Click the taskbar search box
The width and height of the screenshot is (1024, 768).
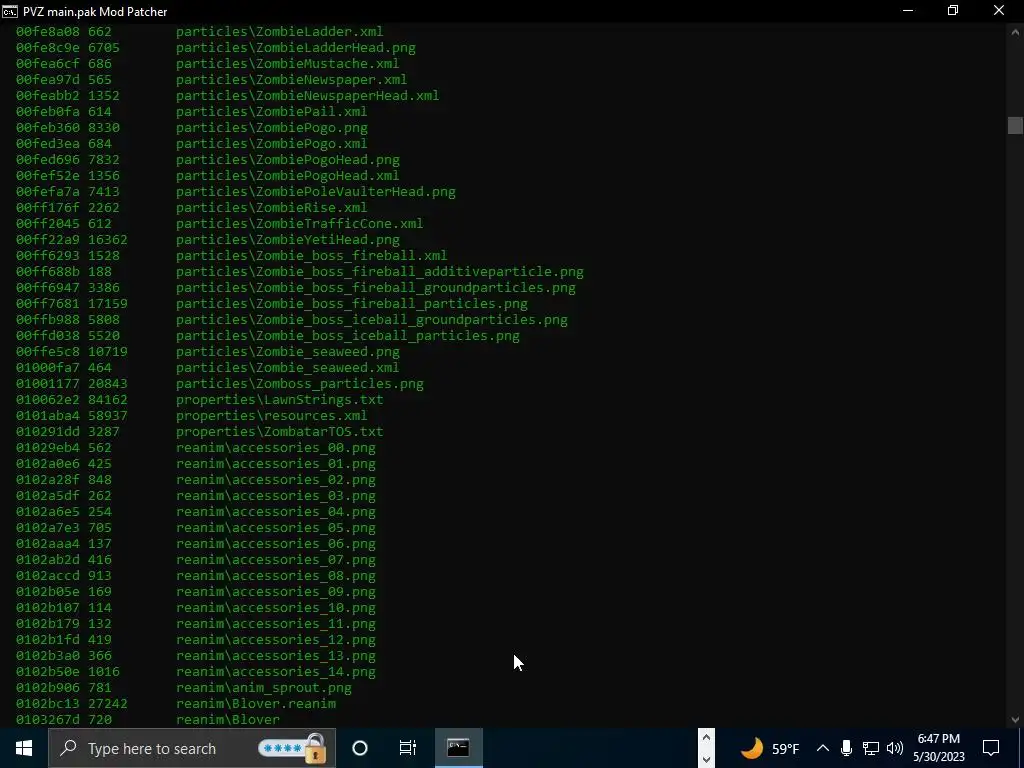tap(192, 748)
